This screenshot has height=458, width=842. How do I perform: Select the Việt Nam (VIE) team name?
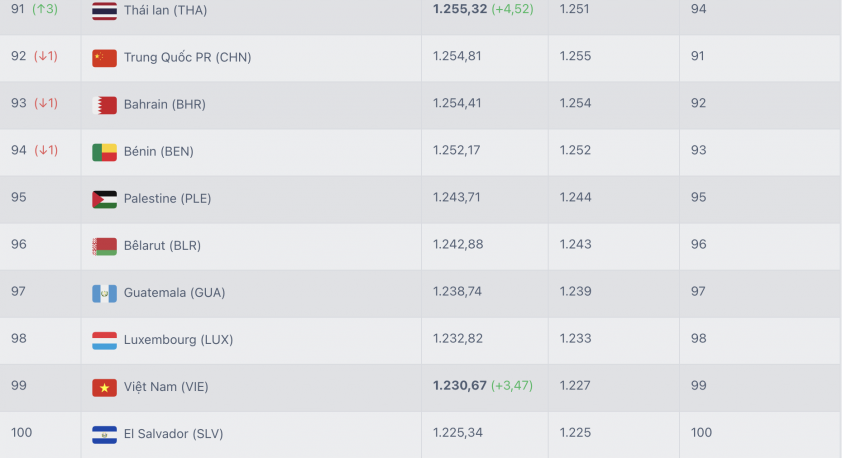coord(166,387)
